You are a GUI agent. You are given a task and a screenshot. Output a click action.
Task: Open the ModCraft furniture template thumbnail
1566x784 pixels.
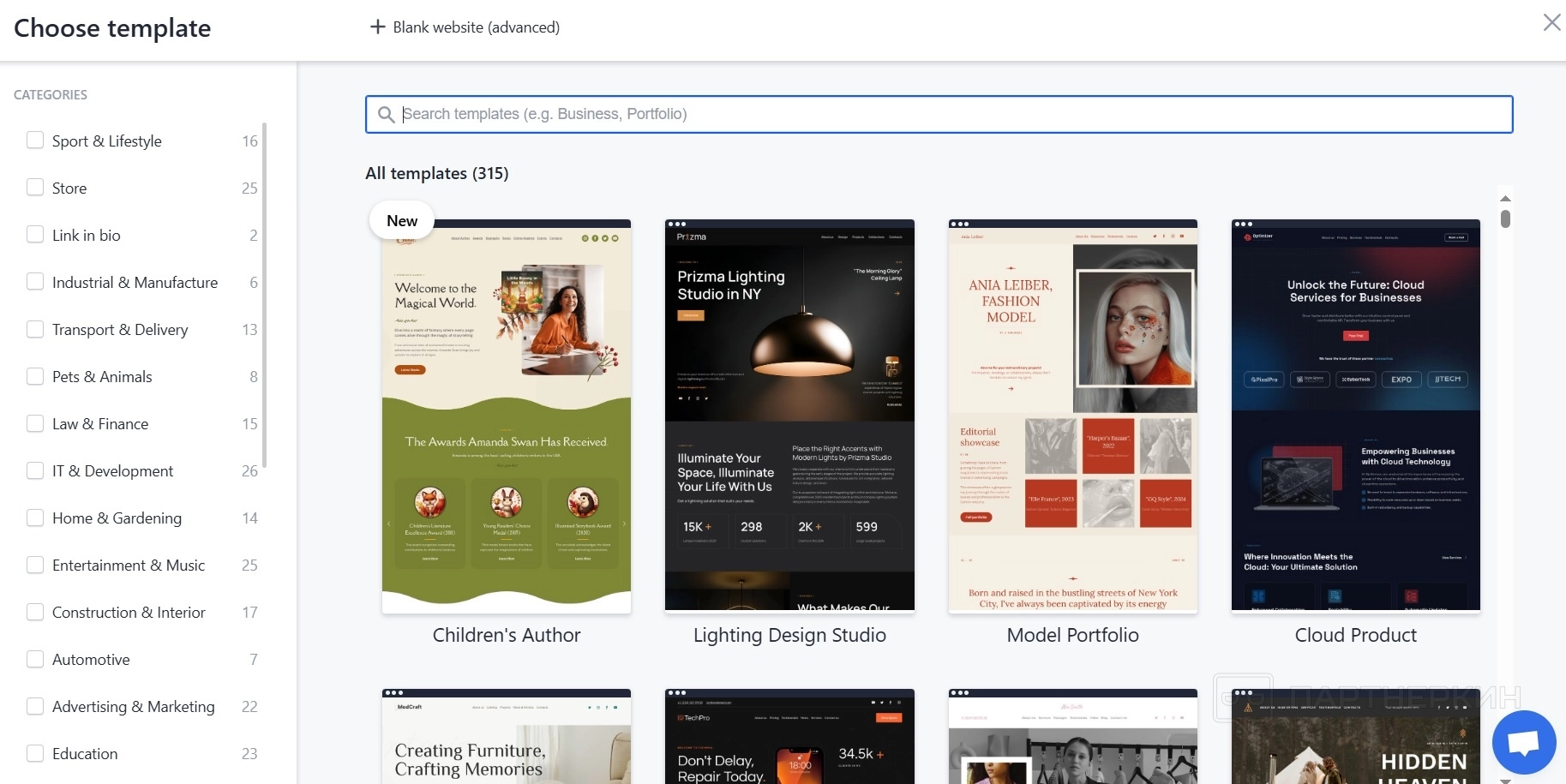tap(507, 737)
